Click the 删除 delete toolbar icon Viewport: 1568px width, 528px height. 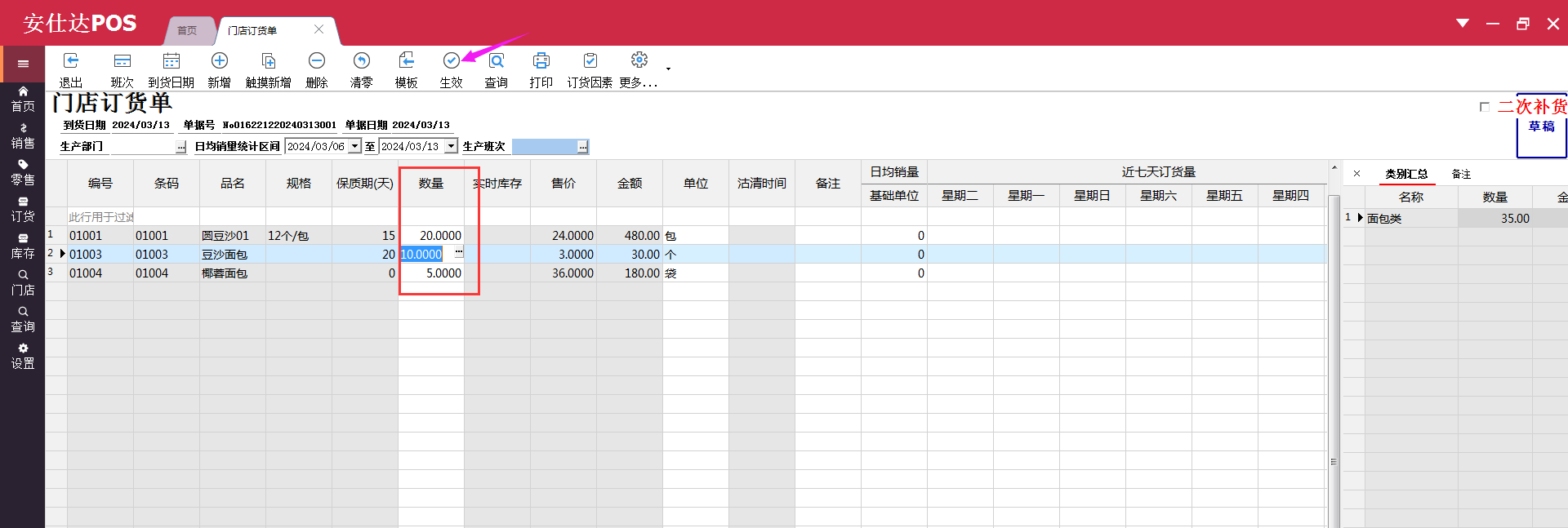[x=317, y=61]
